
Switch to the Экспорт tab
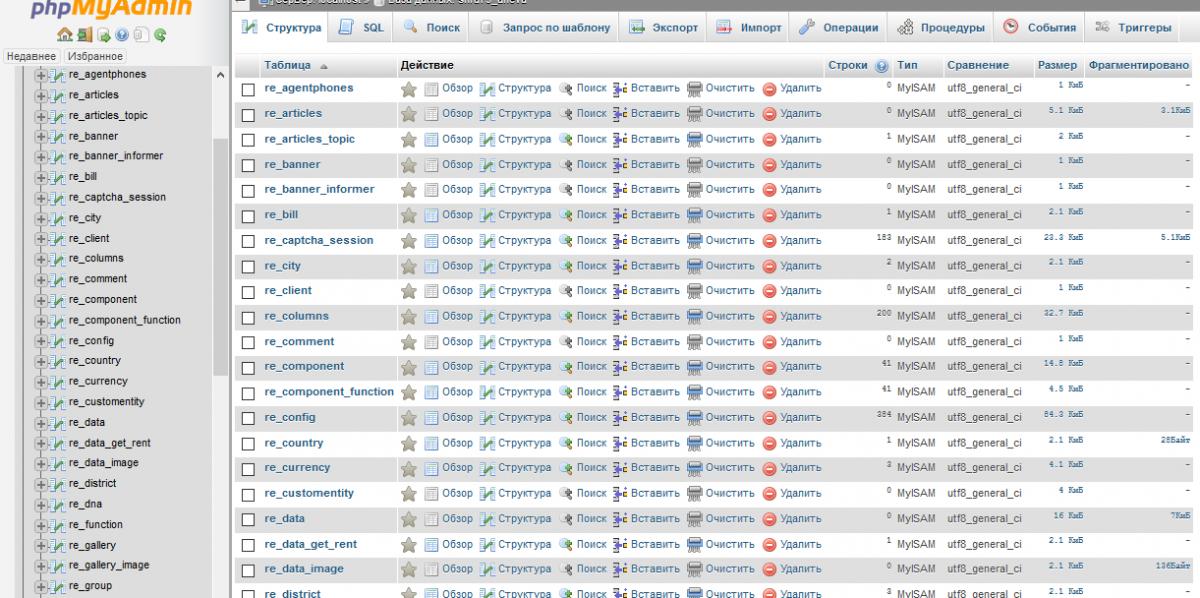[x=662, y=28]
